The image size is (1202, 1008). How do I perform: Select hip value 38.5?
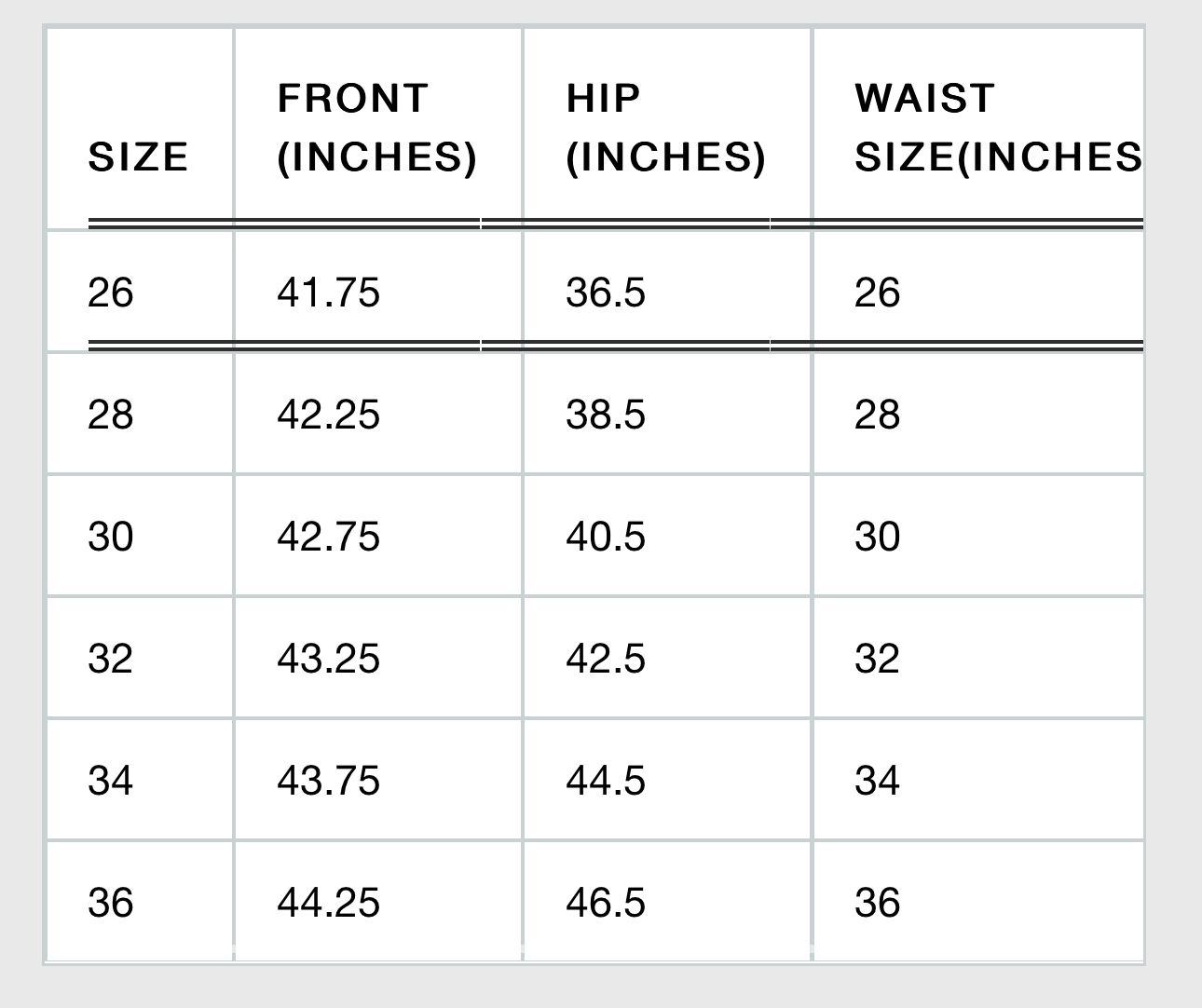605,414
